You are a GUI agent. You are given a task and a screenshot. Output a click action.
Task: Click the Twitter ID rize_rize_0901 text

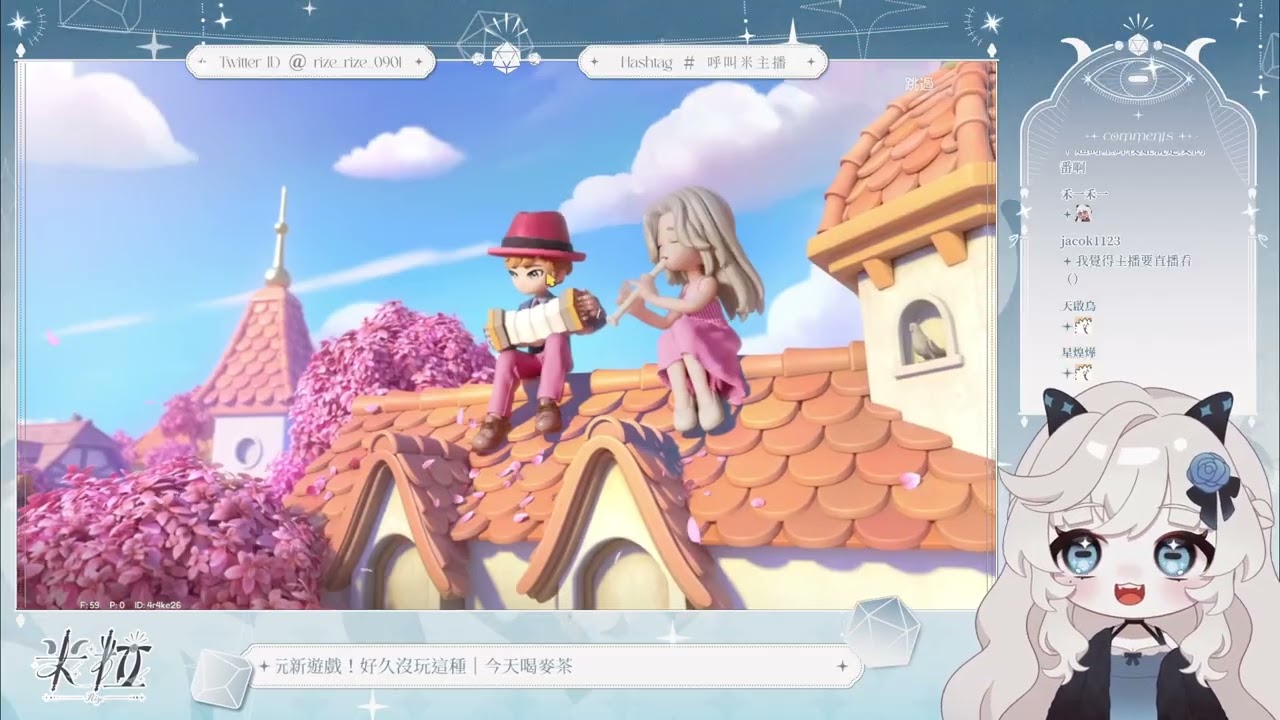coord(310,62)
